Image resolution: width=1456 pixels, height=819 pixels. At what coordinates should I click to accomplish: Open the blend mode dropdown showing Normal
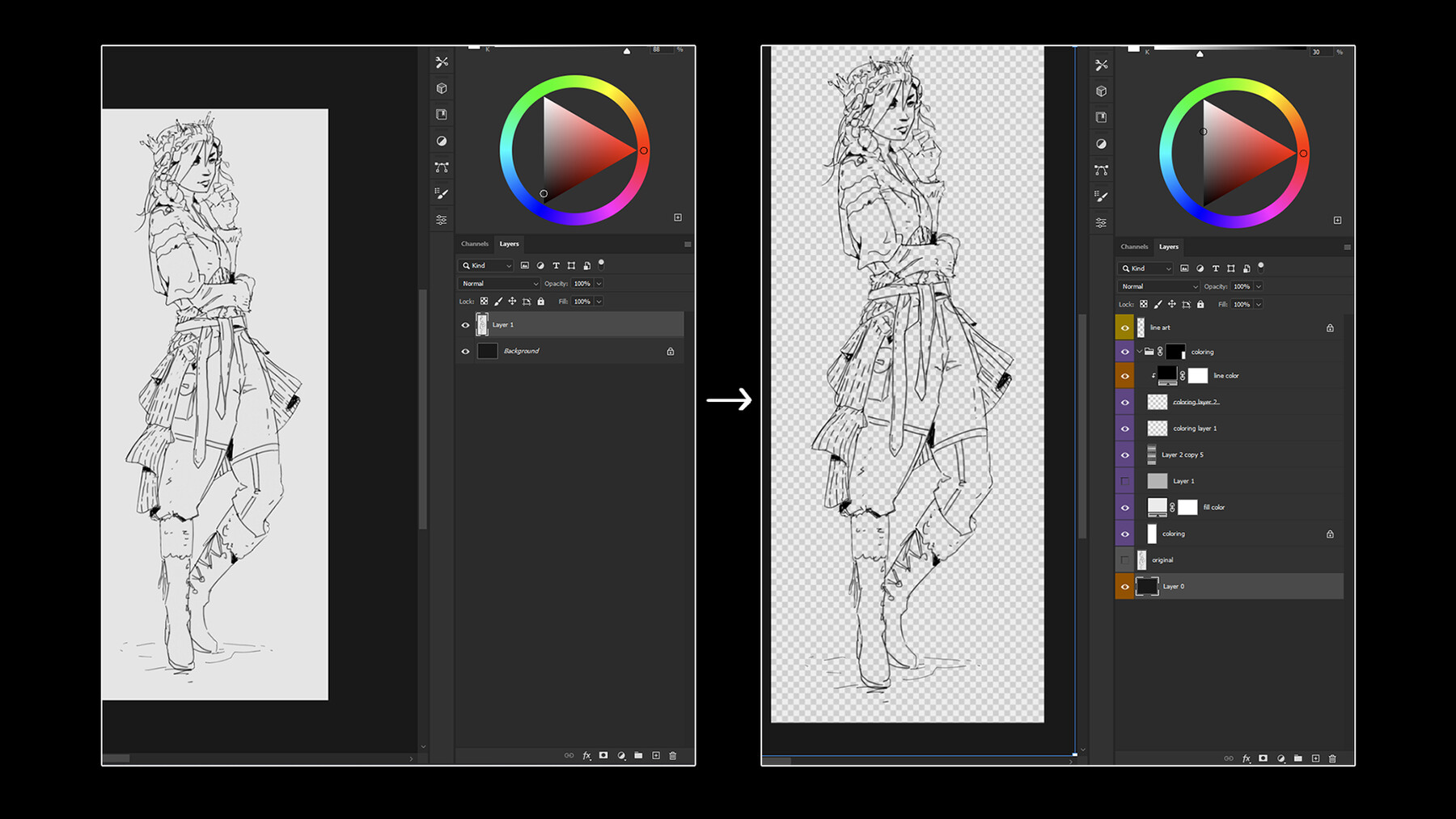click(497, 283)
